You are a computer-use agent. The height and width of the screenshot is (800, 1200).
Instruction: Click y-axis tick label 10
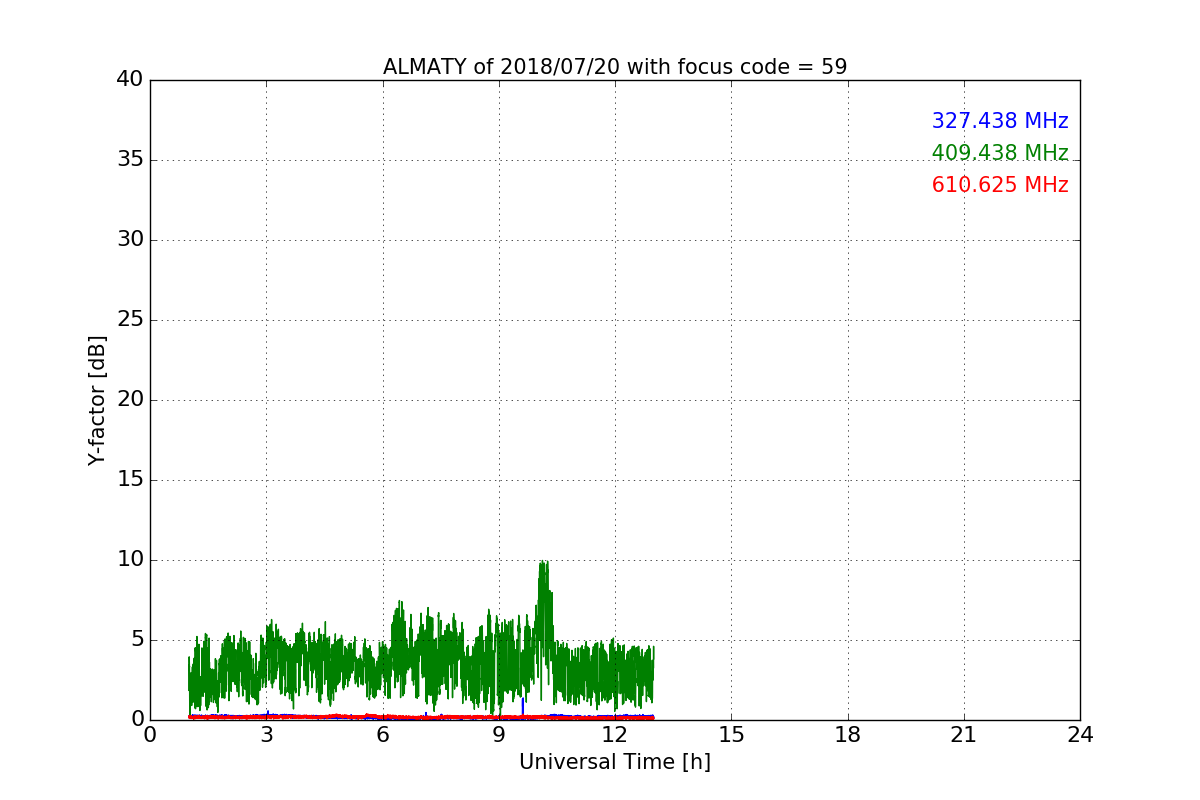tap(130, 560)
